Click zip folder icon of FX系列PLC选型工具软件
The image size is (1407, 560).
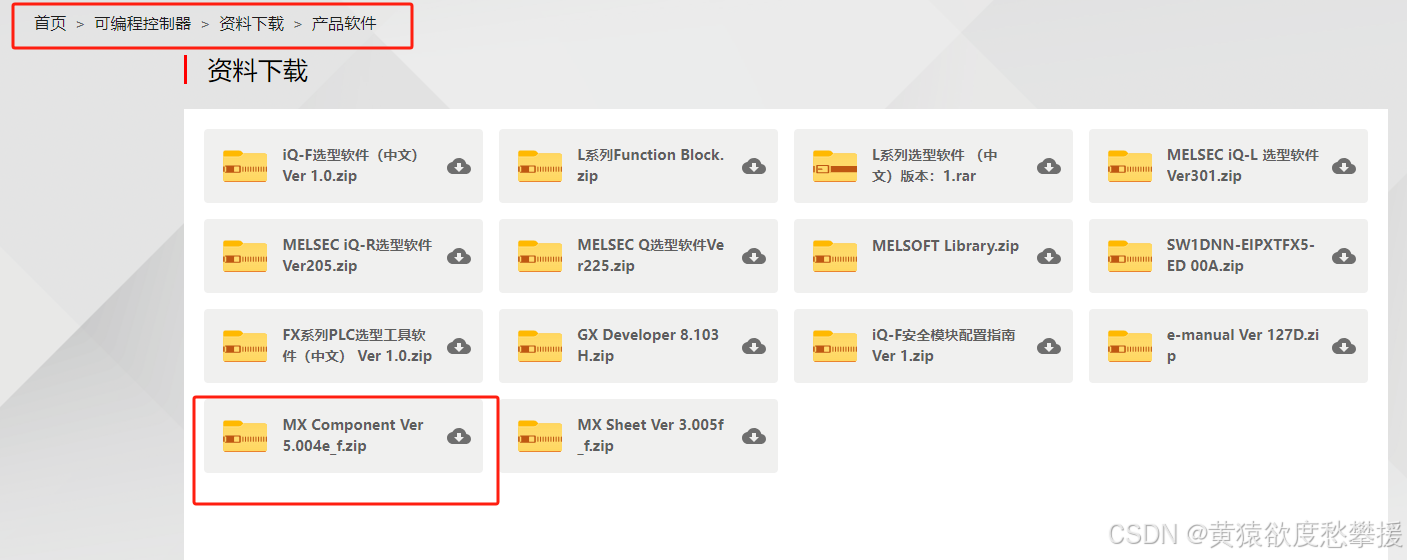[x=245, y=346]
